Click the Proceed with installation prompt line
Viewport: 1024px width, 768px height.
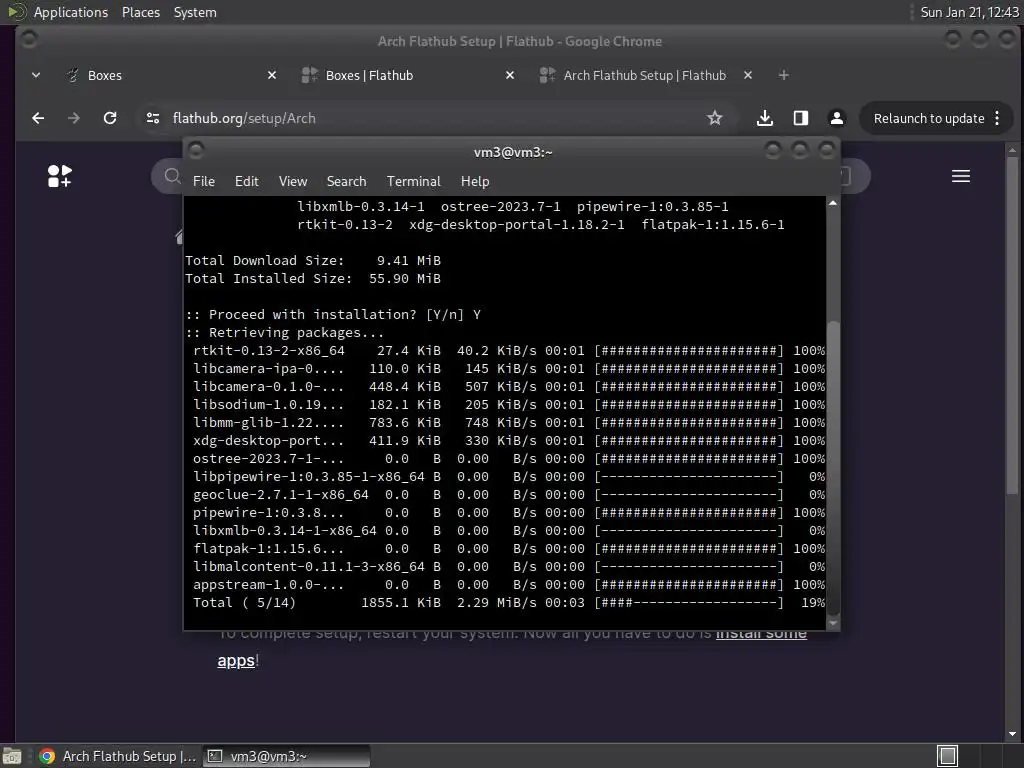333,315
